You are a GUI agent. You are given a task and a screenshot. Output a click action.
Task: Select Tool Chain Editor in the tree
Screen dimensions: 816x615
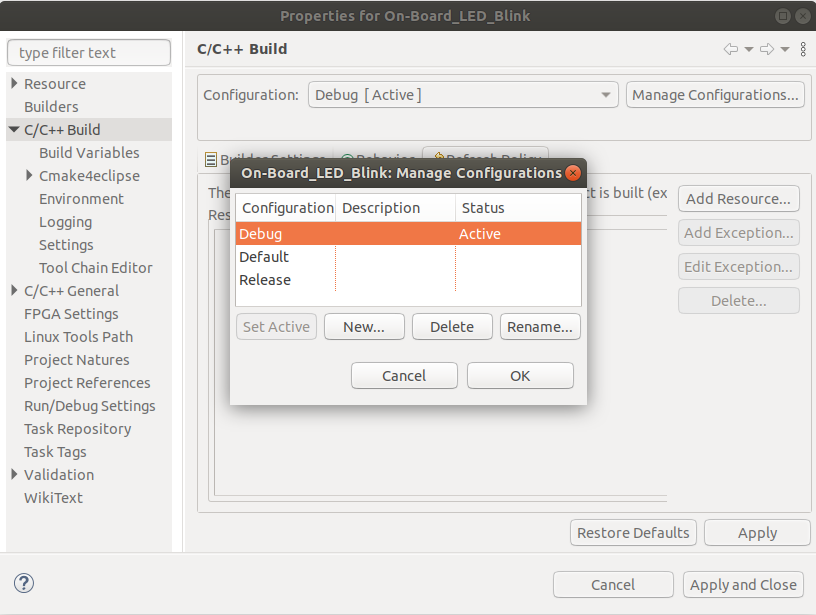pyautogui.click(x=96, y=268)
